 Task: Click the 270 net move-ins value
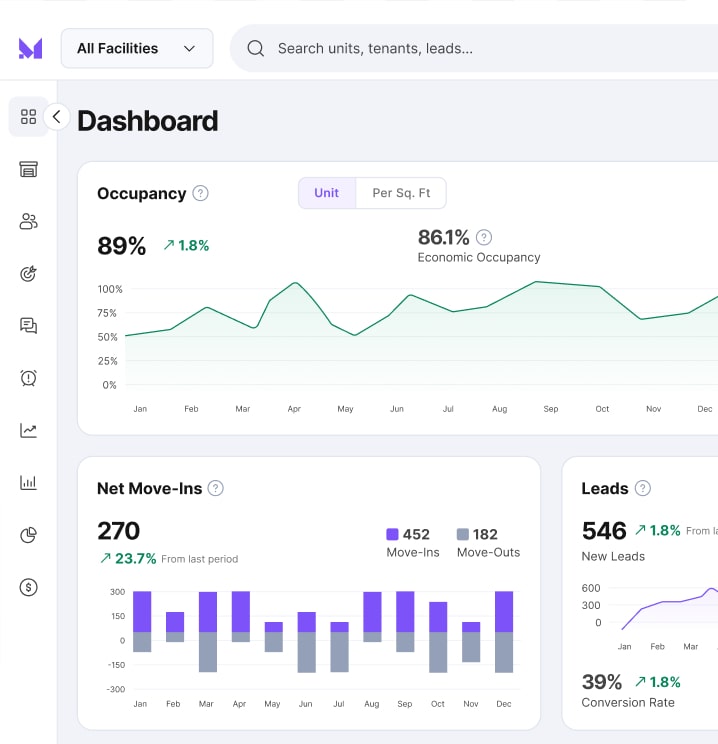click(119, 531)
